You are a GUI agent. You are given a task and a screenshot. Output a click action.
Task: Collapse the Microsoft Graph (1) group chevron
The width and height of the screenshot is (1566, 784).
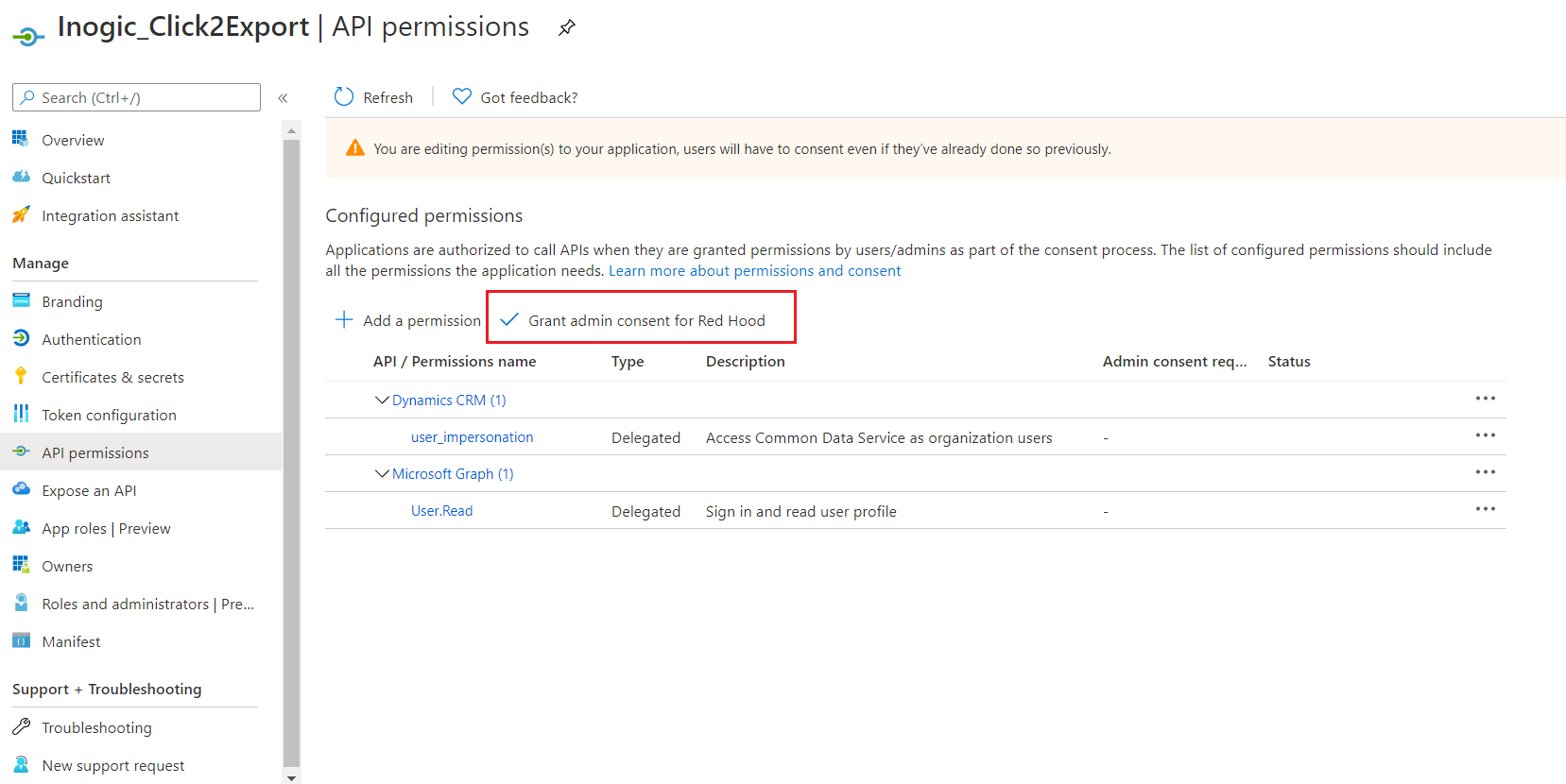[382, 473]
